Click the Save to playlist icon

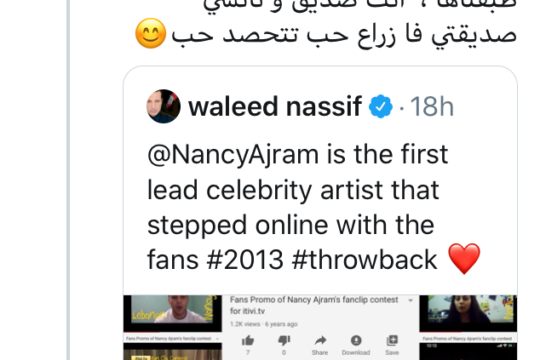point(392,340)
